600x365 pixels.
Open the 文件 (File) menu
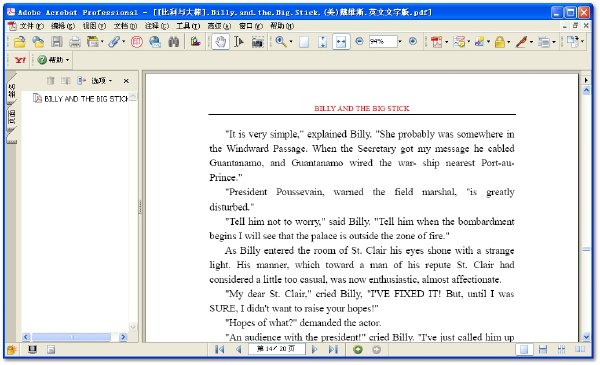(31, 26)
